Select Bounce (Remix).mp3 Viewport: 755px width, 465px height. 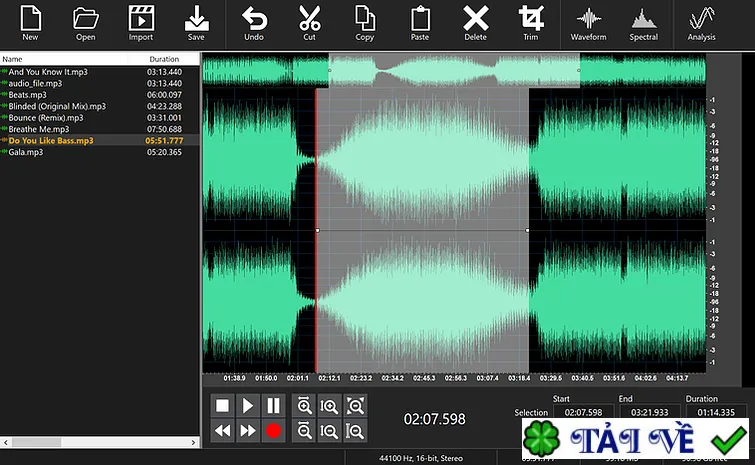(x=100, y=118)
